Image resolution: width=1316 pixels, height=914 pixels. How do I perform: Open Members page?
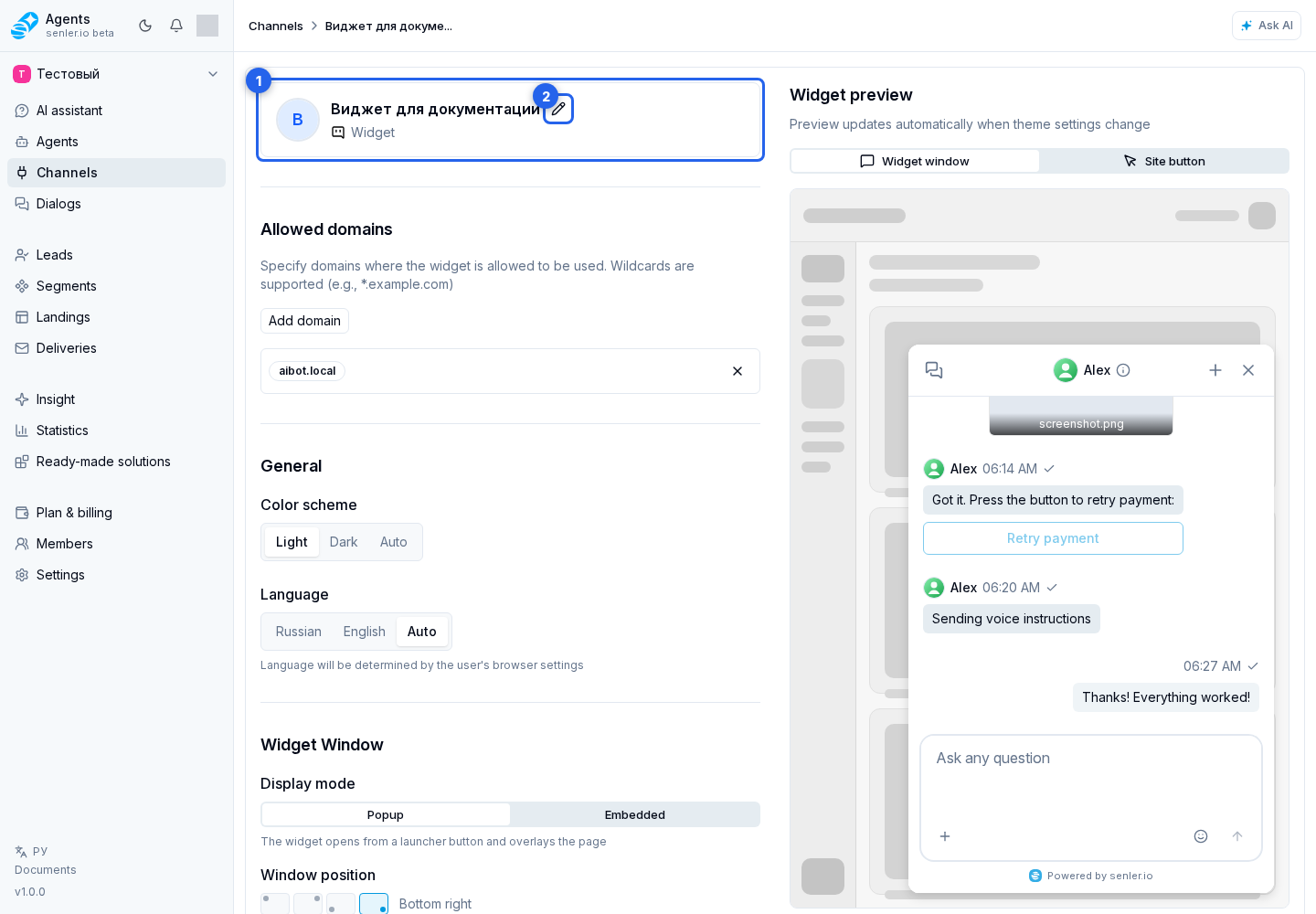116,544
